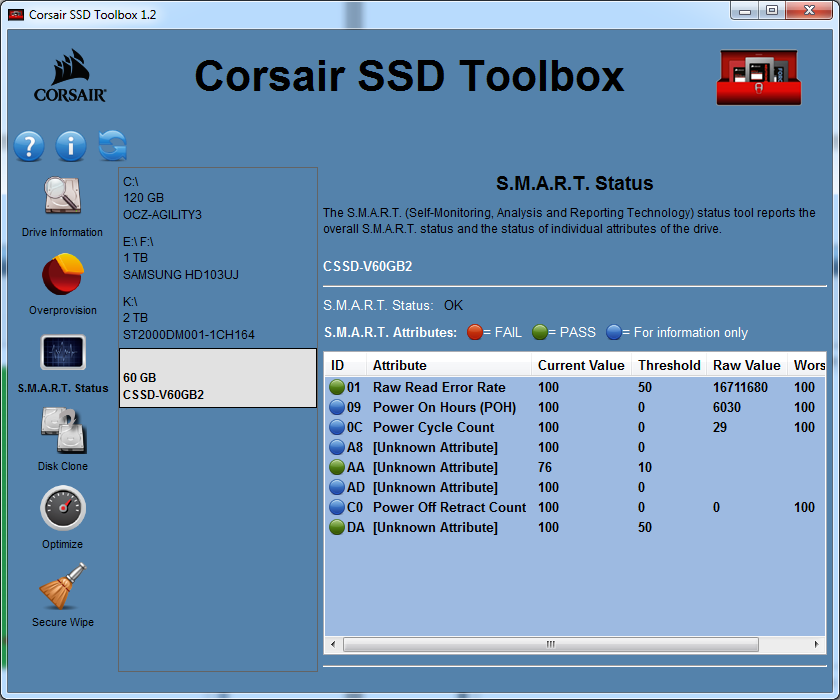Click the Refresh arrows icon

pyautogui.click(x=112, y=146)
